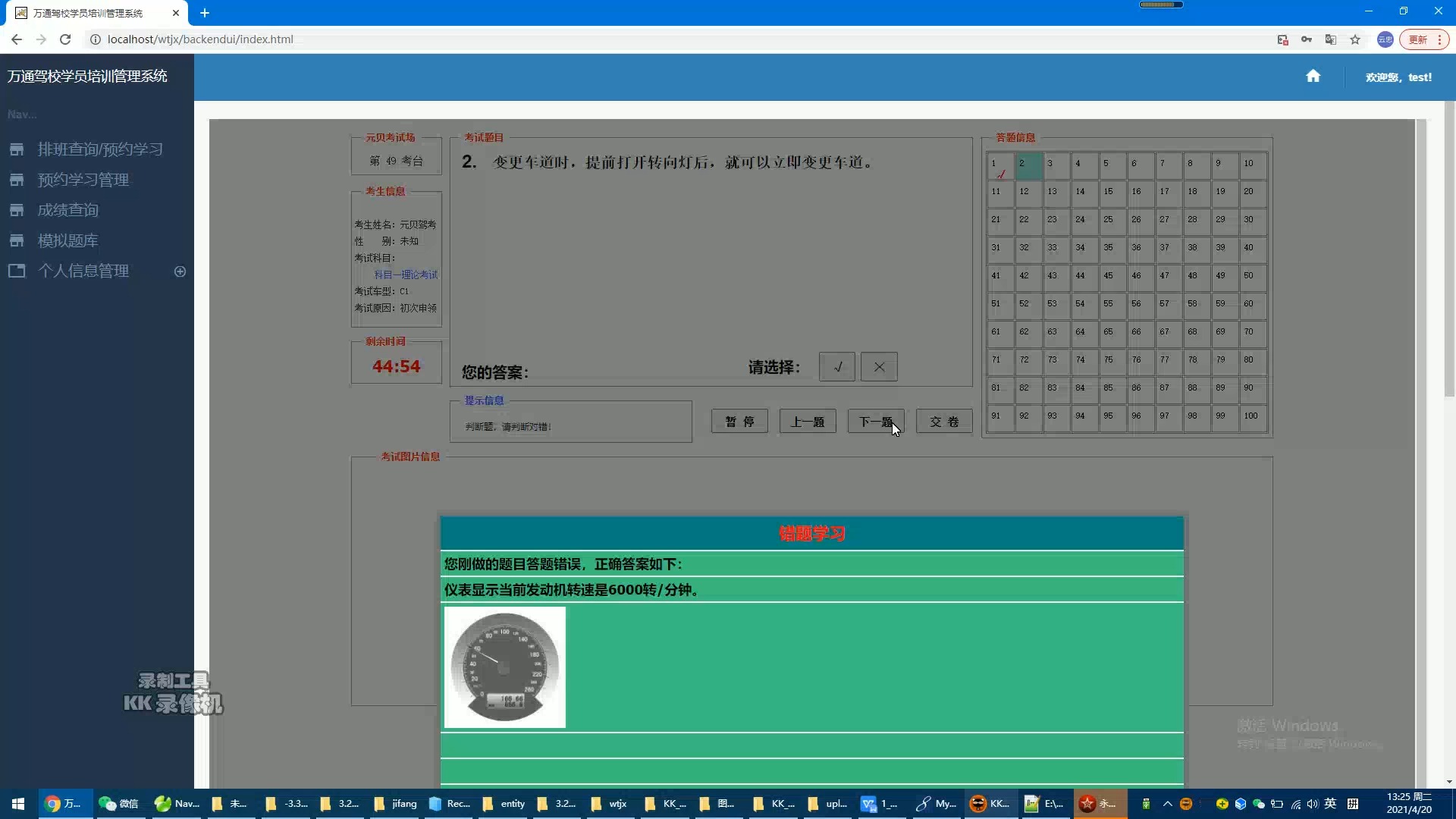This screenshot has height=819, width=1456.
Task: Open the taskbar clock showing 13:25
Action: pos(1409,804)
